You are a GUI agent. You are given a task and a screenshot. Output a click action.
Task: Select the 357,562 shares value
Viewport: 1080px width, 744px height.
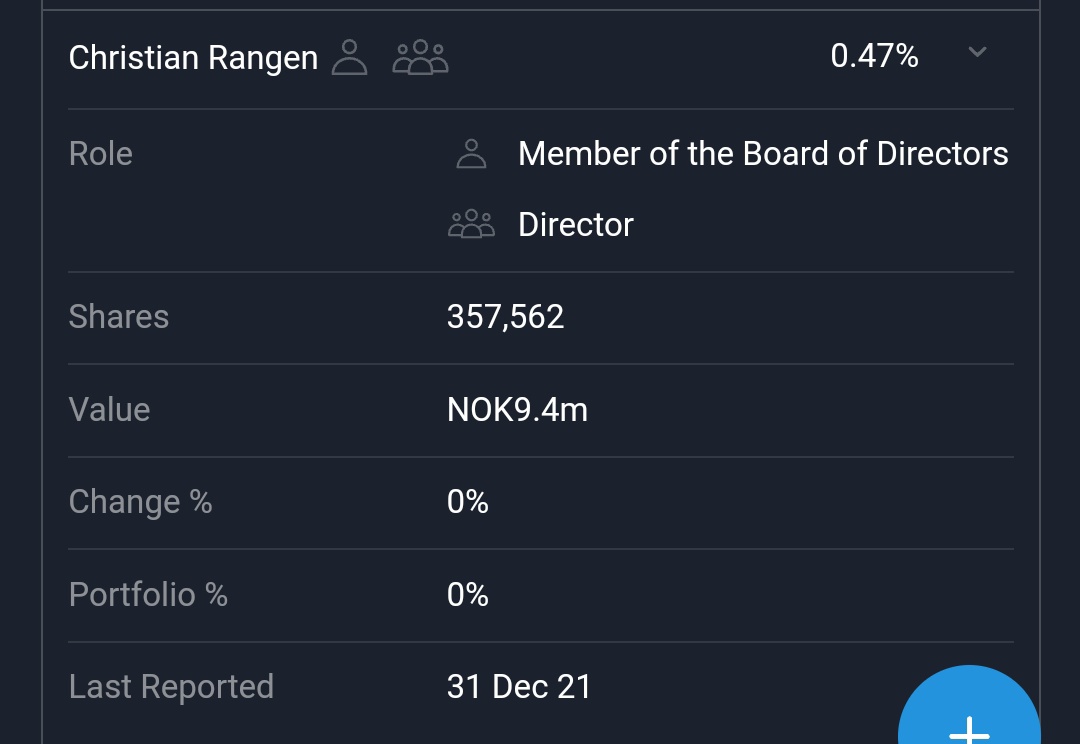tap(506, 317)
